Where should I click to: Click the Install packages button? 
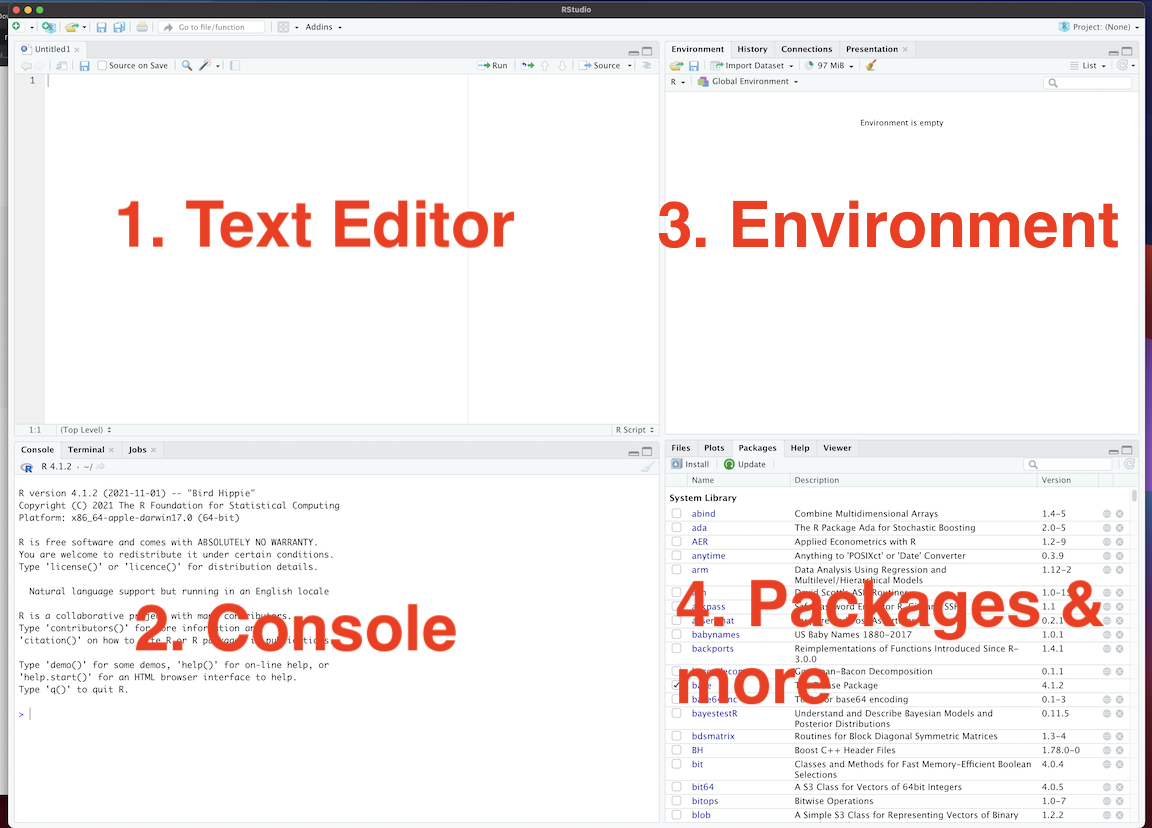[691, 464]
